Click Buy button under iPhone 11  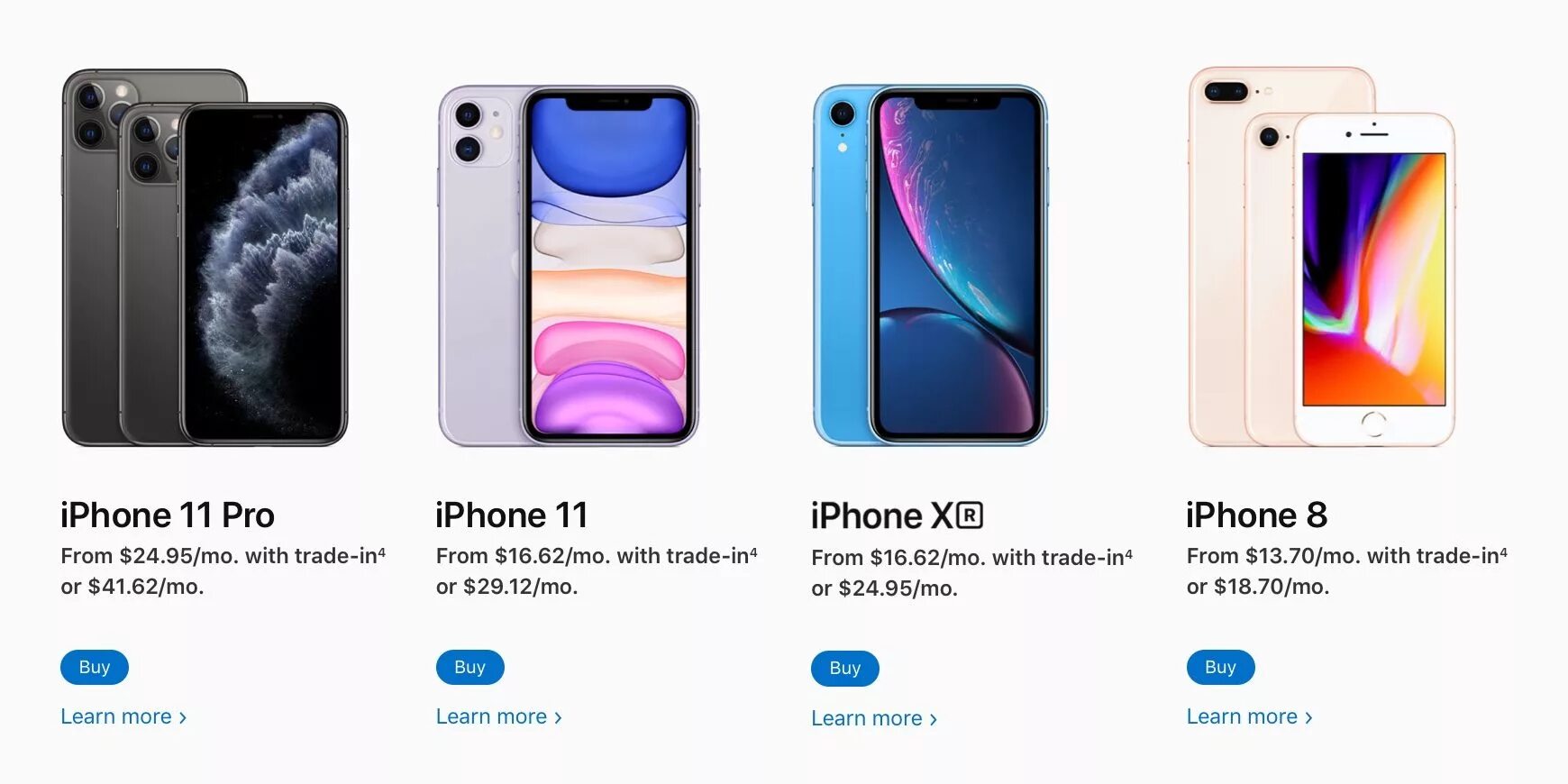point(469,667)
